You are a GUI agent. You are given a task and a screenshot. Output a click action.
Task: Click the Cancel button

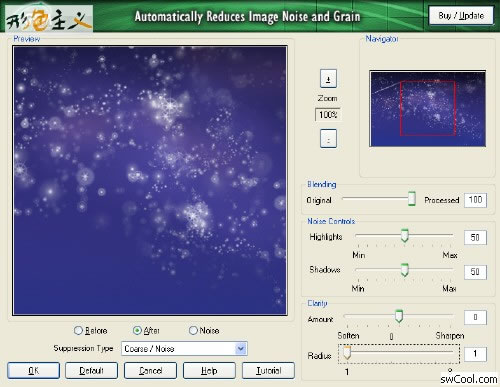pos(150,371)
